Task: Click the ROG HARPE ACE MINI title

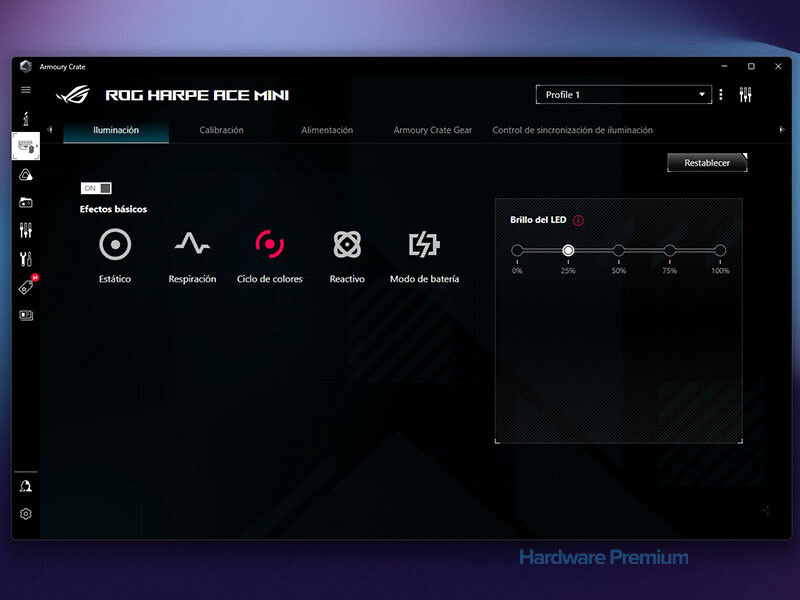Action: pos(197,95)
